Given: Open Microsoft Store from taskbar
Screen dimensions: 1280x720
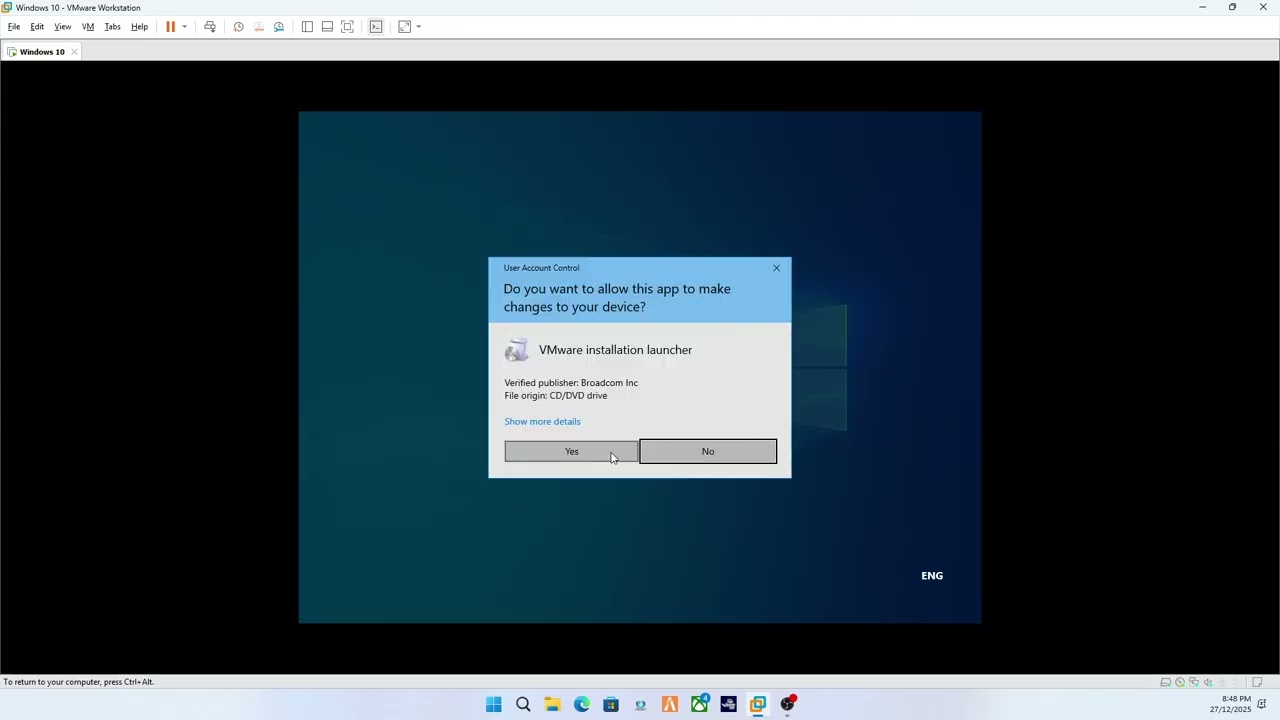Looking at the screenshot, I should click(611, 705).
